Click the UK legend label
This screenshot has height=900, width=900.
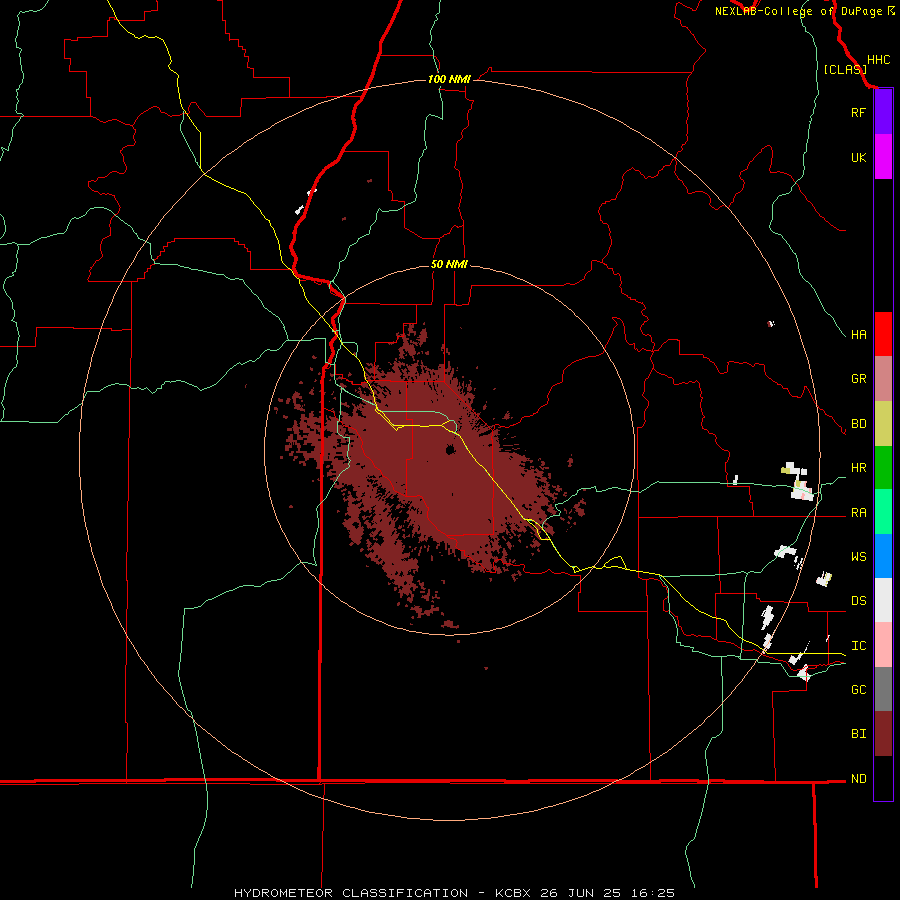(x=858, y=157)
